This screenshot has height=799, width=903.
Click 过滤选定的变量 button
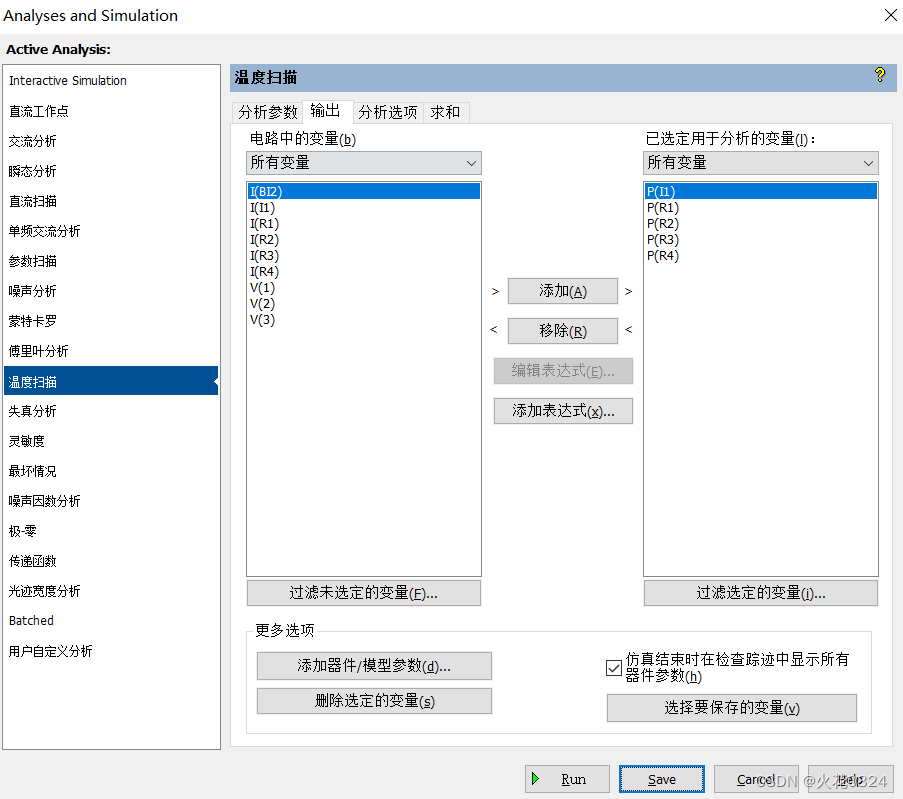[760, 593]
